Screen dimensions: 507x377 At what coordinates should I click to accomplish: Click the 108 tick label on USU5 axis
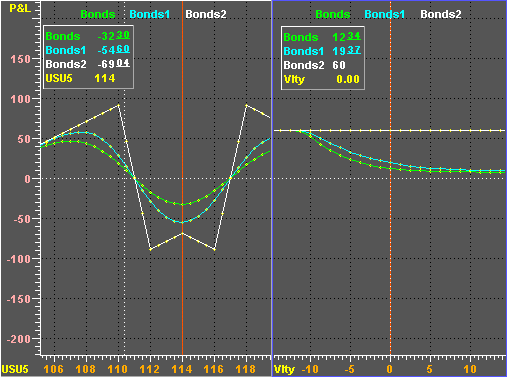(x=86, y=369)
